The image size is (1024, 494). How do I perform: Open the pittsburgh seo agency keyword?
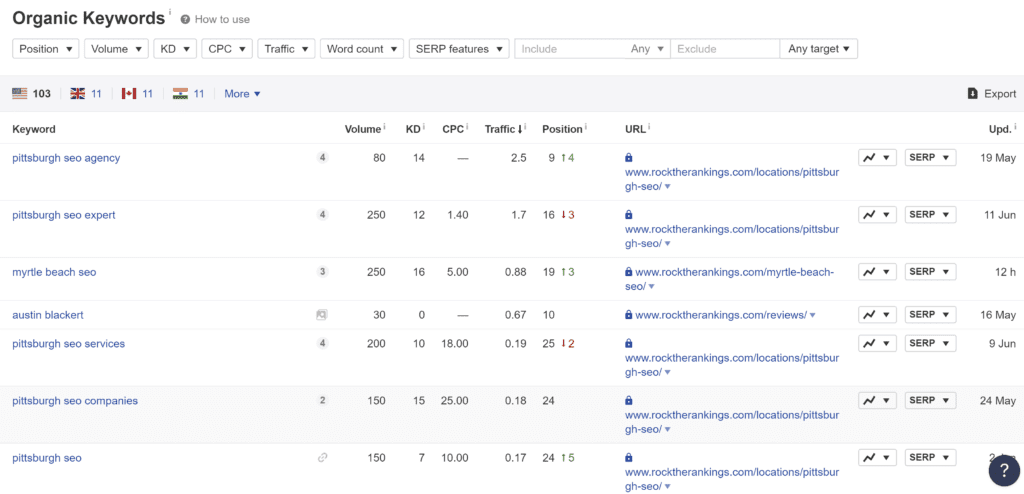click(x=66, y=157)
